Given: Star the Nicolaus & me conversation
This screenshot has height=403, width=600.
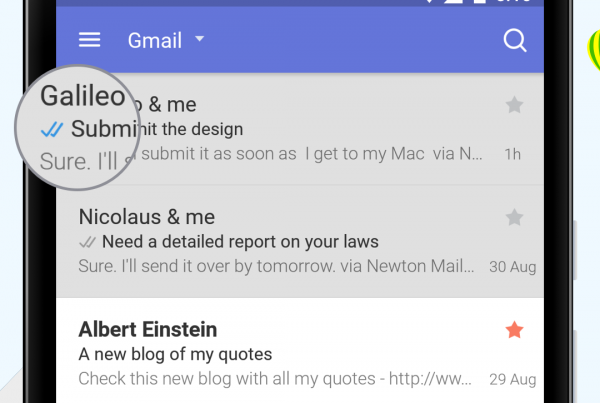Looking at the screenshot, I should pos(514,217).
